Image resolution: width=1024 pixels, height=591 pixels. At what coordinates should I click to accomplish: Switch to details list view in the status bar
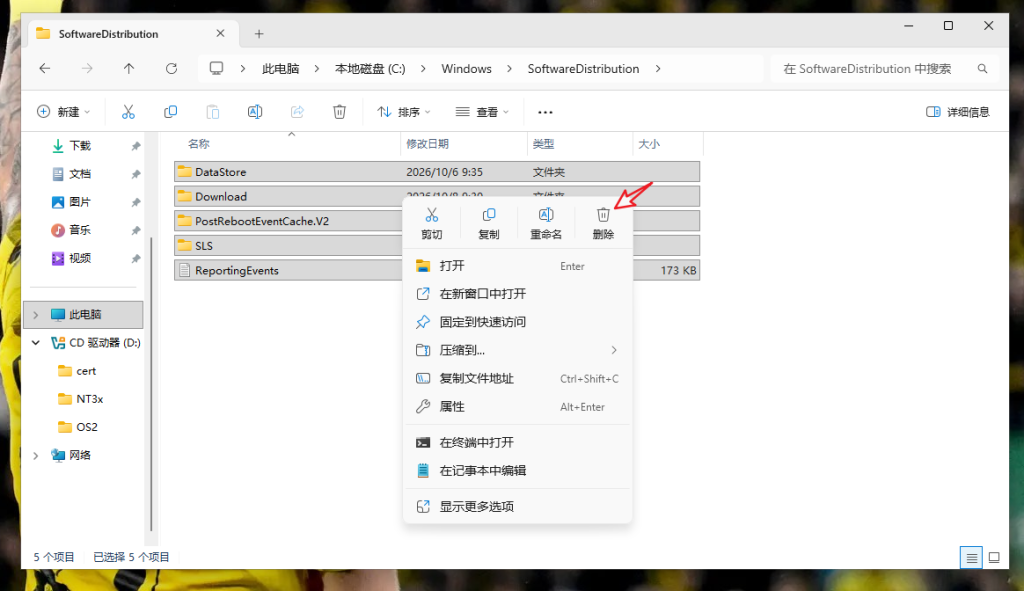pyautogui.click(x=971, y=558)
